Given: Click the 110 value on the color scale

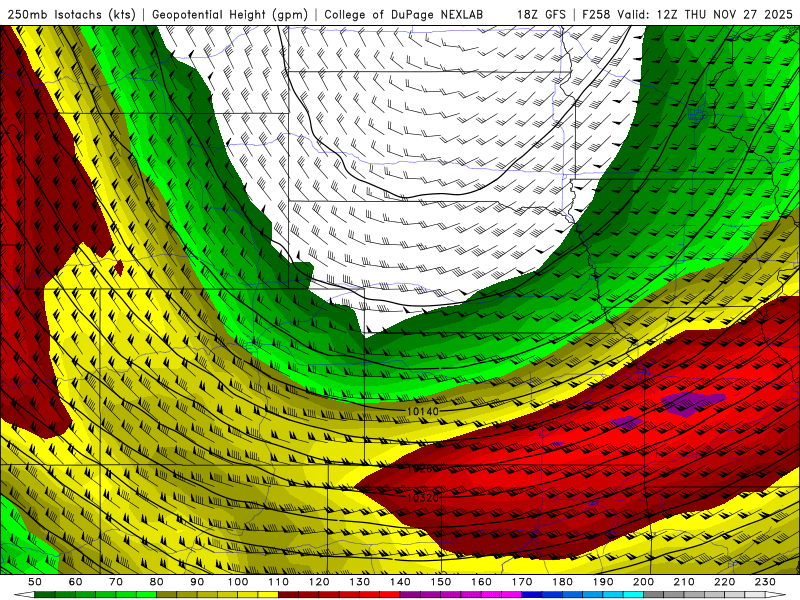Looking at the screenshot, I should click(279, 582).
